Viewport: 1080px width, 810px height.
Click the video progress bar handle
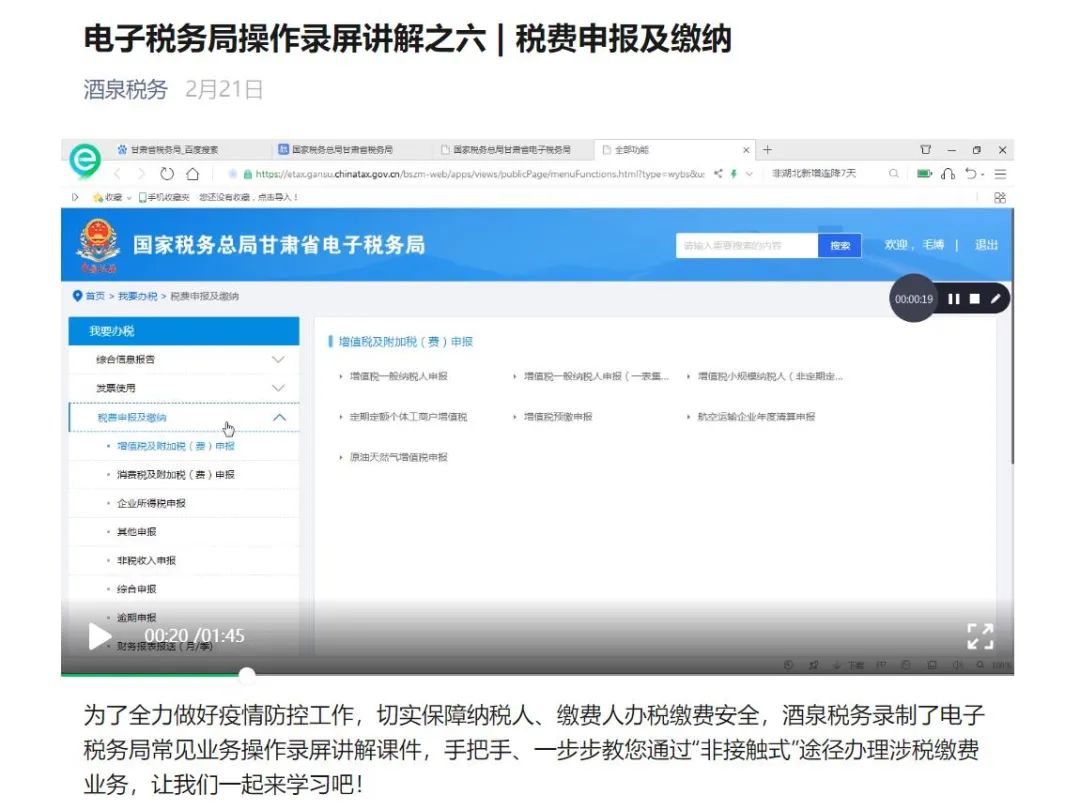(x=247, y=674)
